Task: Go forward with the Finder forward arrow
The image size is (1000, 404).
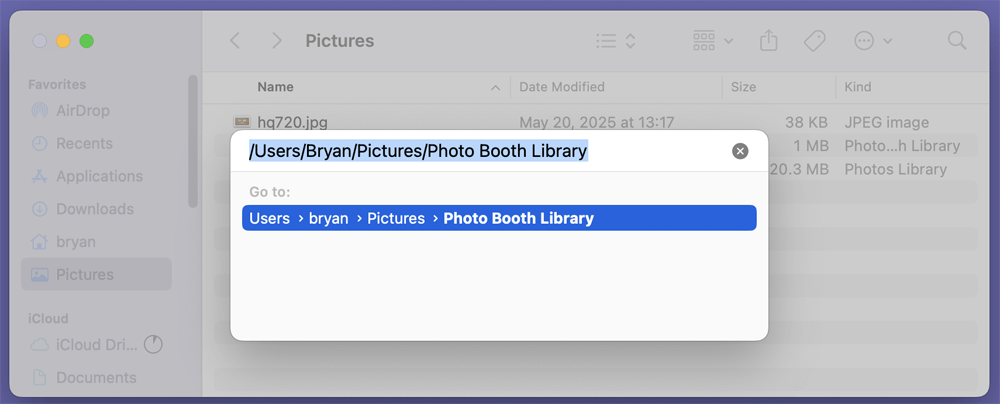Action: click(x=277, y=41)
